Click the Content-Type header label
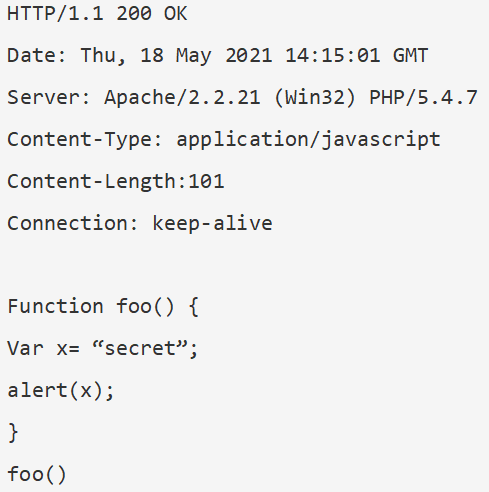This screenshot has width=489, height=492. (x=84, y=140)
